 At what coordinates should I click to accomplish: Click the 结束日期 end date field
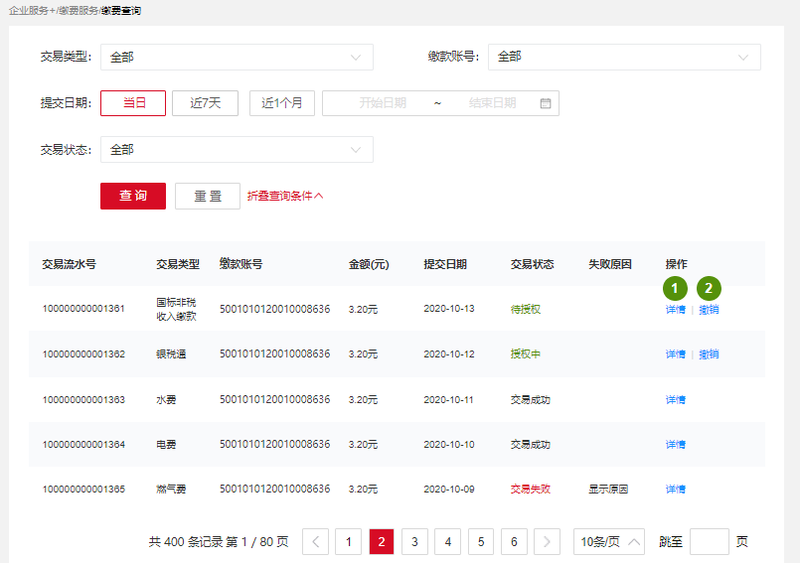coord(492,103)
